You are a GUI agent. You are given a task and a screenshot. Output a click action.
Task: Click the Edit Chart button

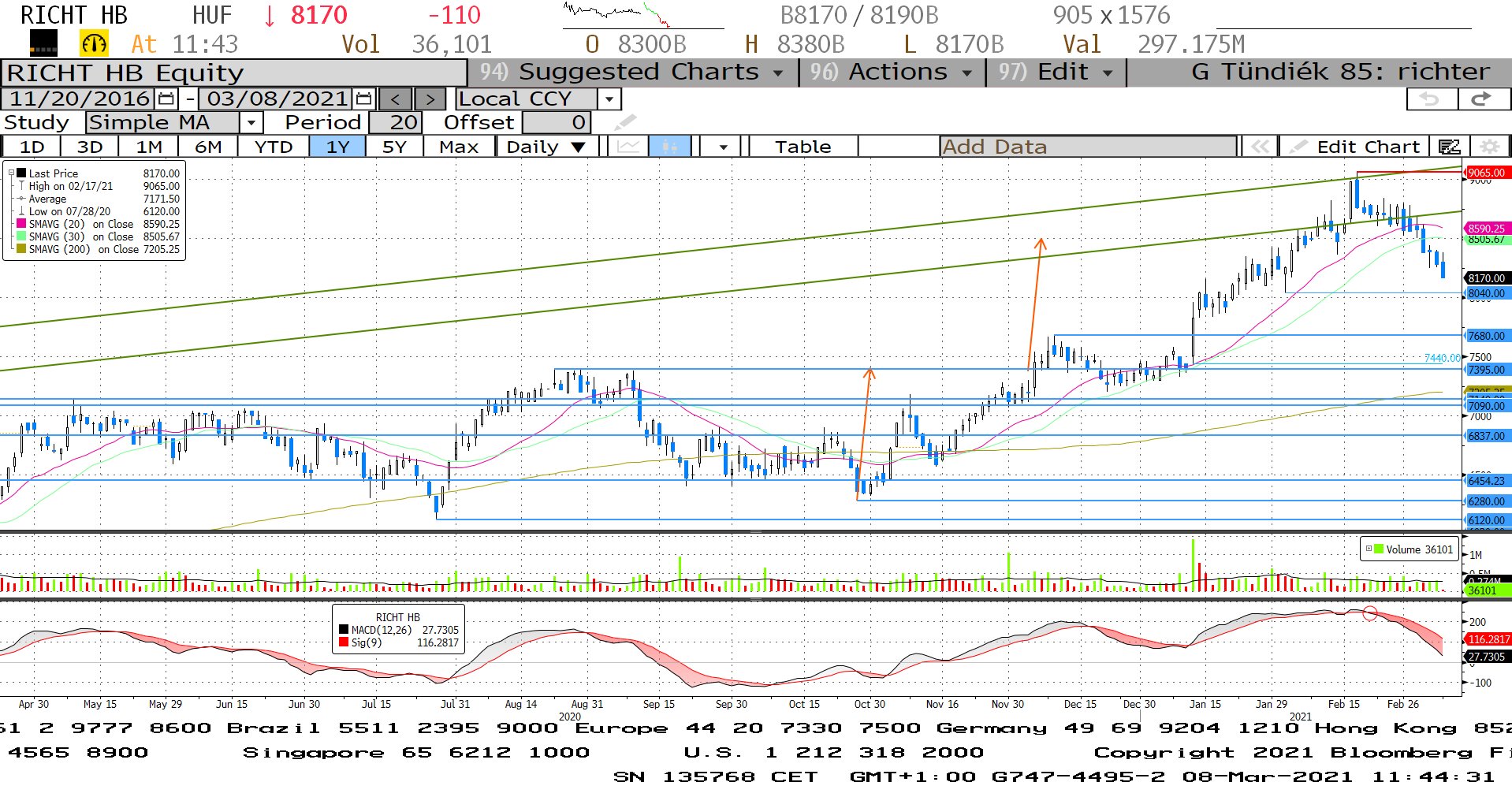(x=1356, y=147)
